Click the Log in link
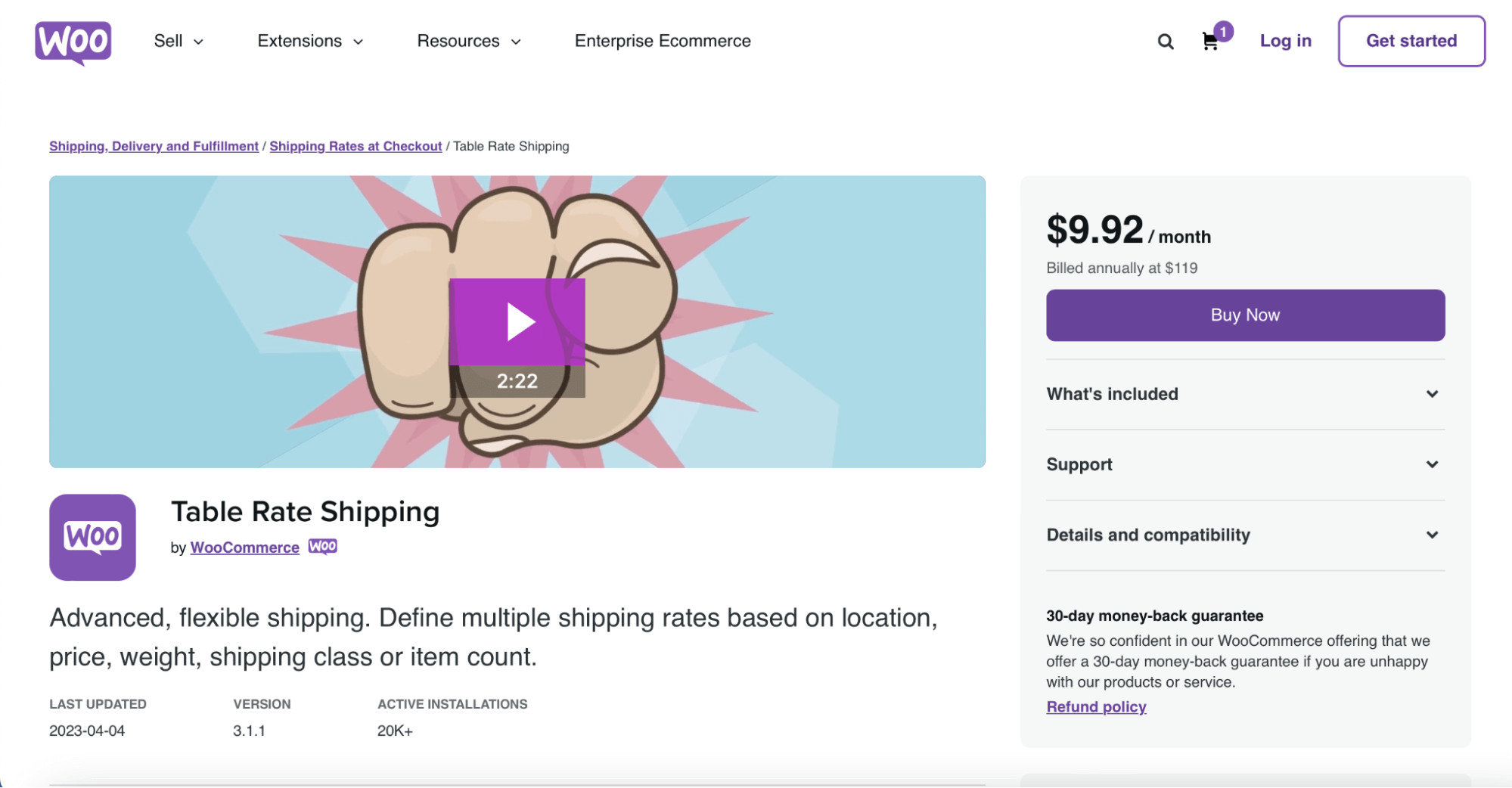This screenshot has width=1512, height=788. click(x=1285, y=41)
